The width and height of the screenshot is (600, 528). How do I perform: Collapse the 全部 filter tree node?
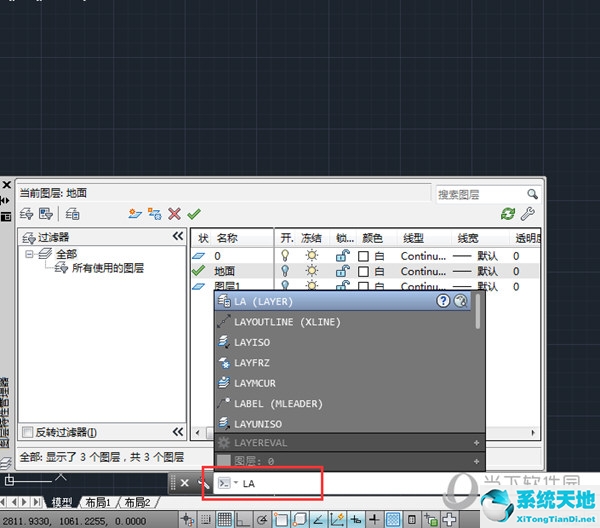(29, 254)
